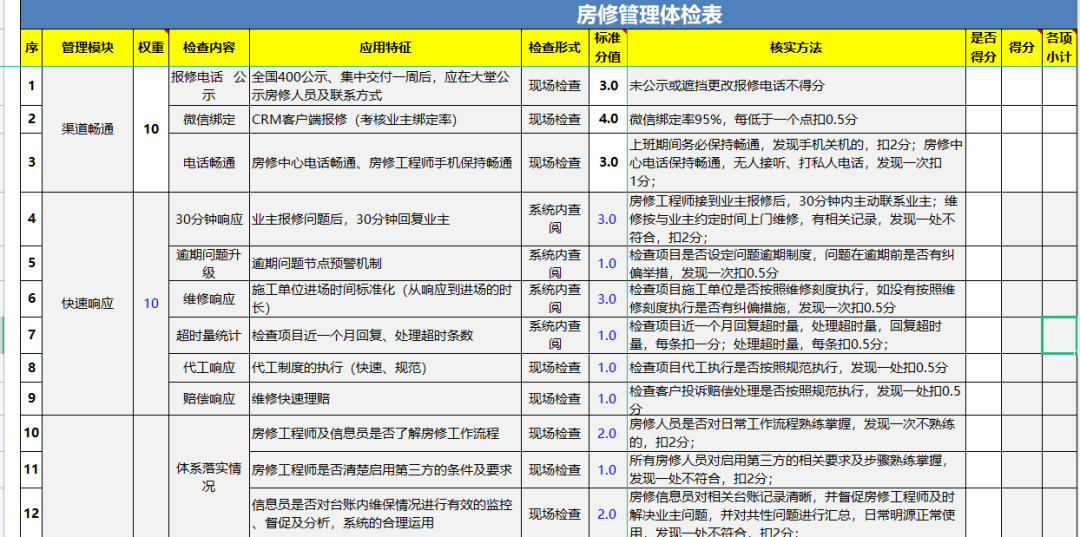The image size is (1080, 537).
Task: Click the 房修中心电话畅通 feature cell
Action: point(386,162)
